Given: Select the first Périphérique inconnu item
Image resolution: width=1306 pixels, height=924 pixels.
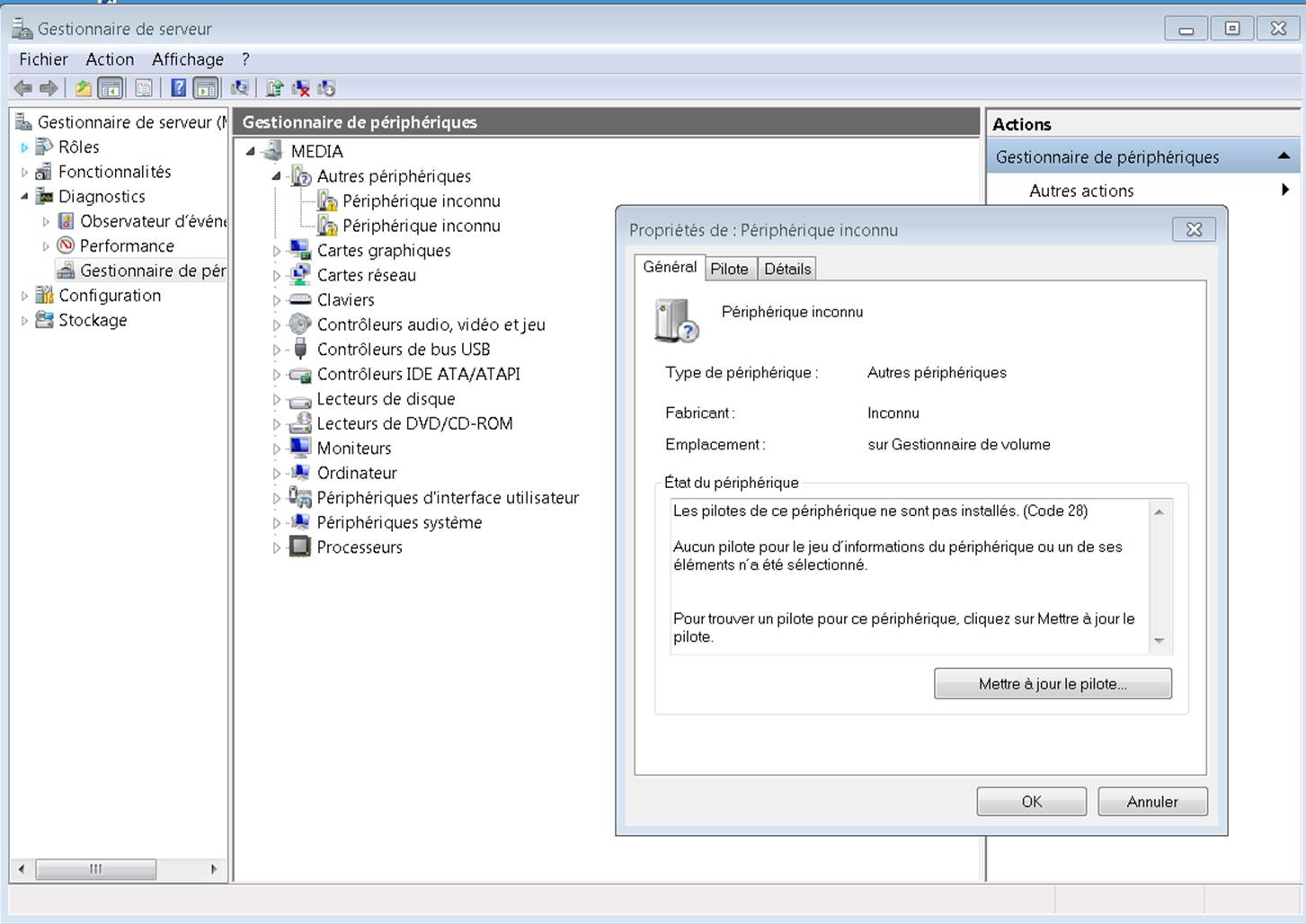Looking at the screenshot, I should [421, 201].
